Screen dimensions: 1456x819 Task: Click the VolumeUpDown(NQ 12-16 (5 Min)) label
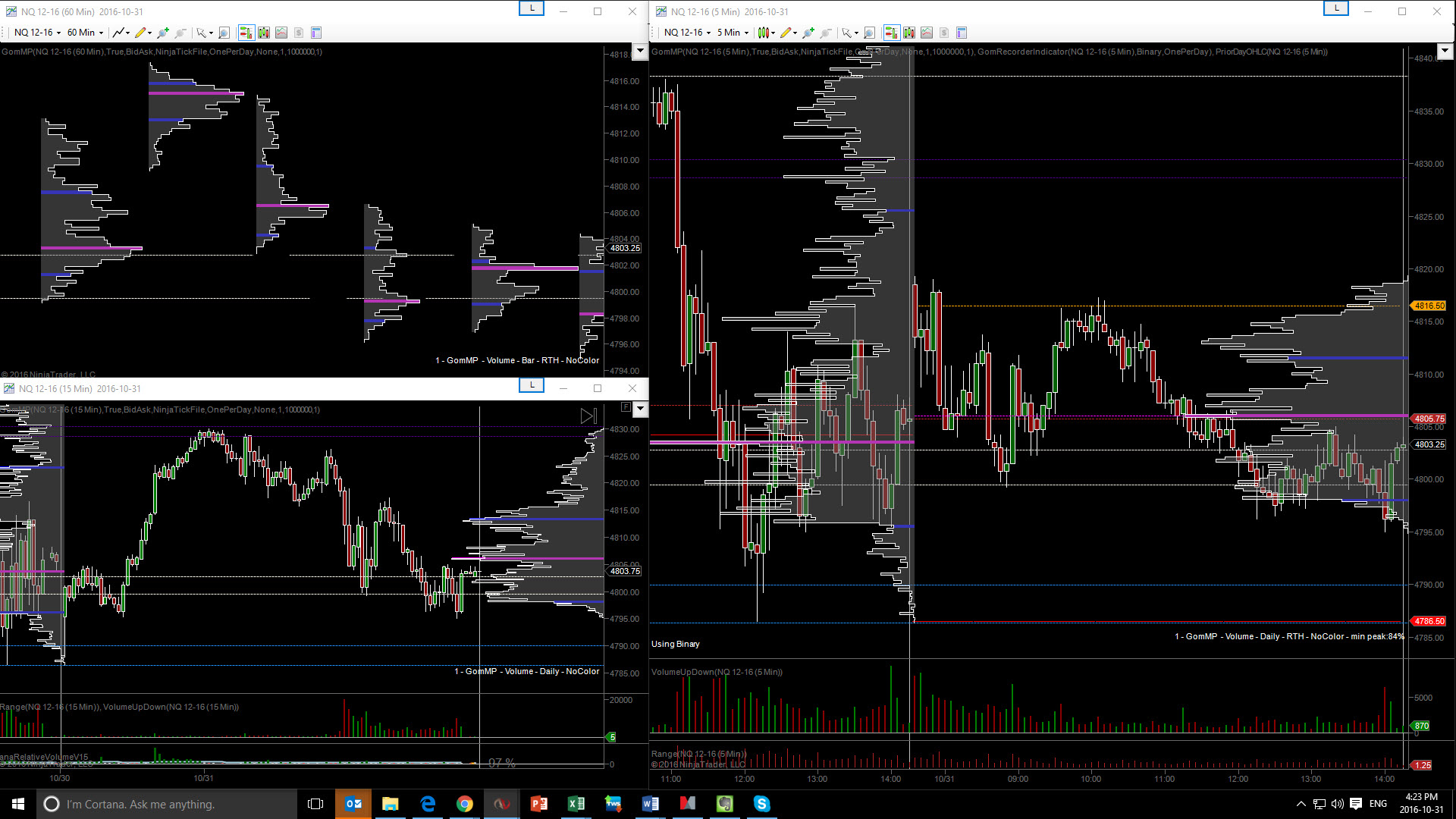coord(717,672)
